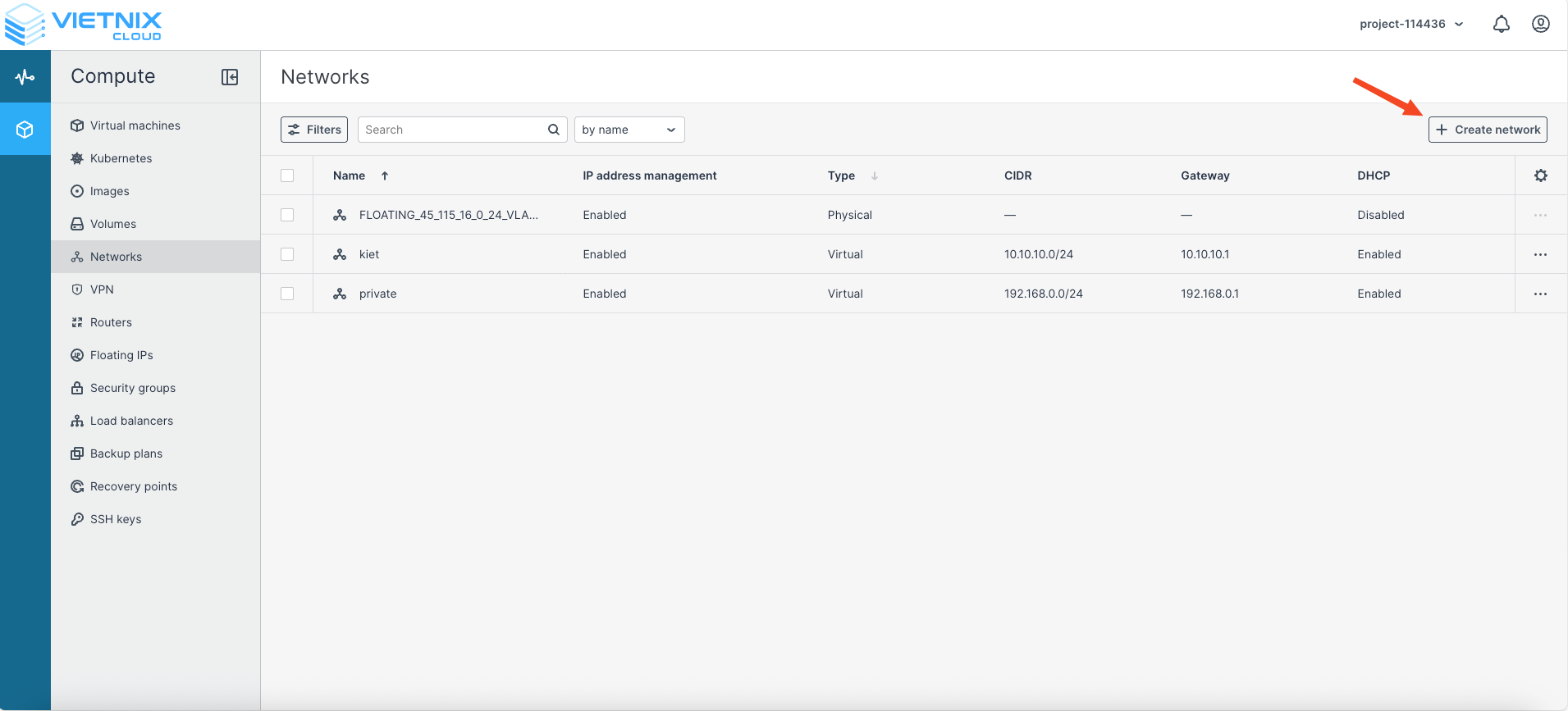This screenshot has height=711, width=1568.
Task: Select the Compute cube icon in left rail
Action: click(25, 130)
